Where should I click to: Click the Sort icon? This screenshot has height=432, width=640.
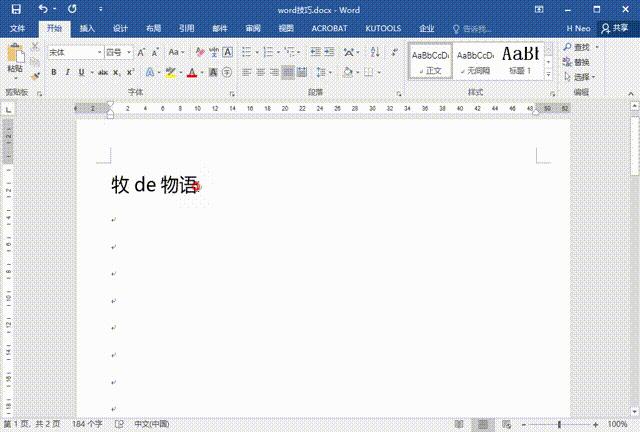click(x=375, y=52)
